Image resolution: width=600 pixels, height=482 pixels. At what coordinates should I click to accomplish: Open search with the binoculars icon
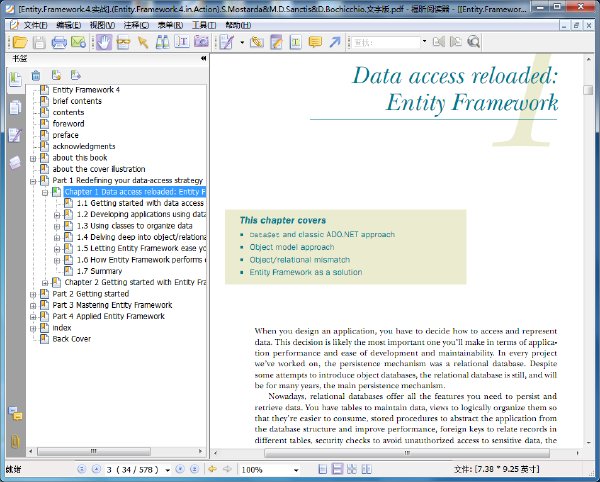click(163, 42)
